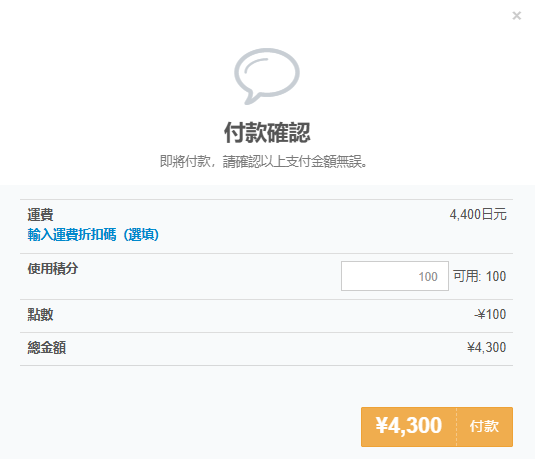Image resolution: width=535 pixels, height=459 pixels.
Task: Select the ¥4,300 value in the 總金額 row
Action: pos(487,347)
